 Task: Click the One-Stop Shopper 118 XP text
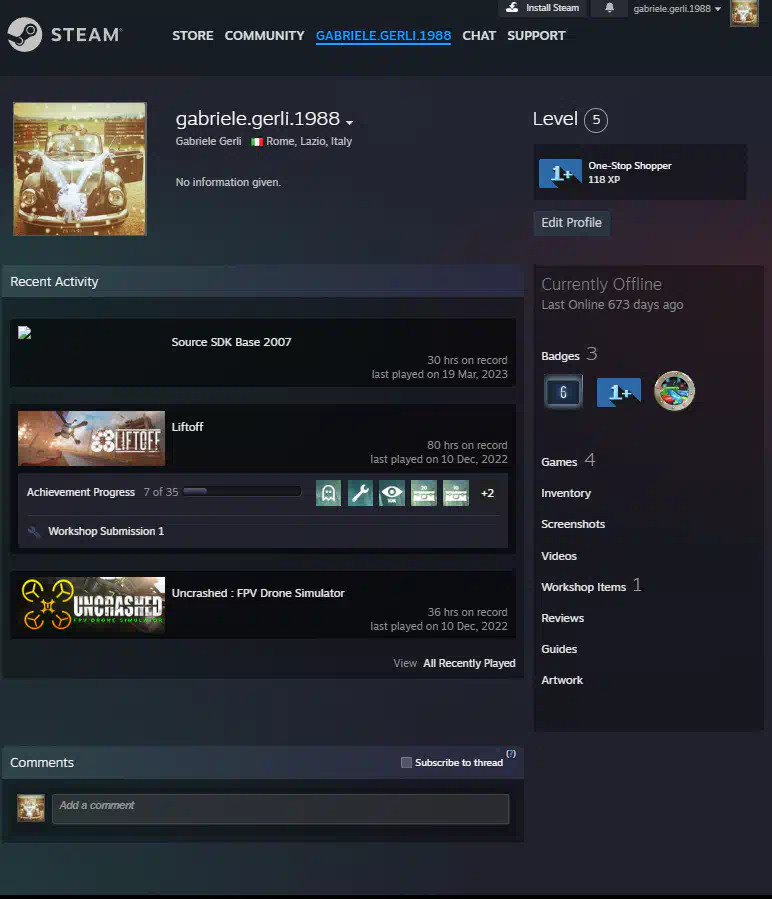tap(629, 173)
